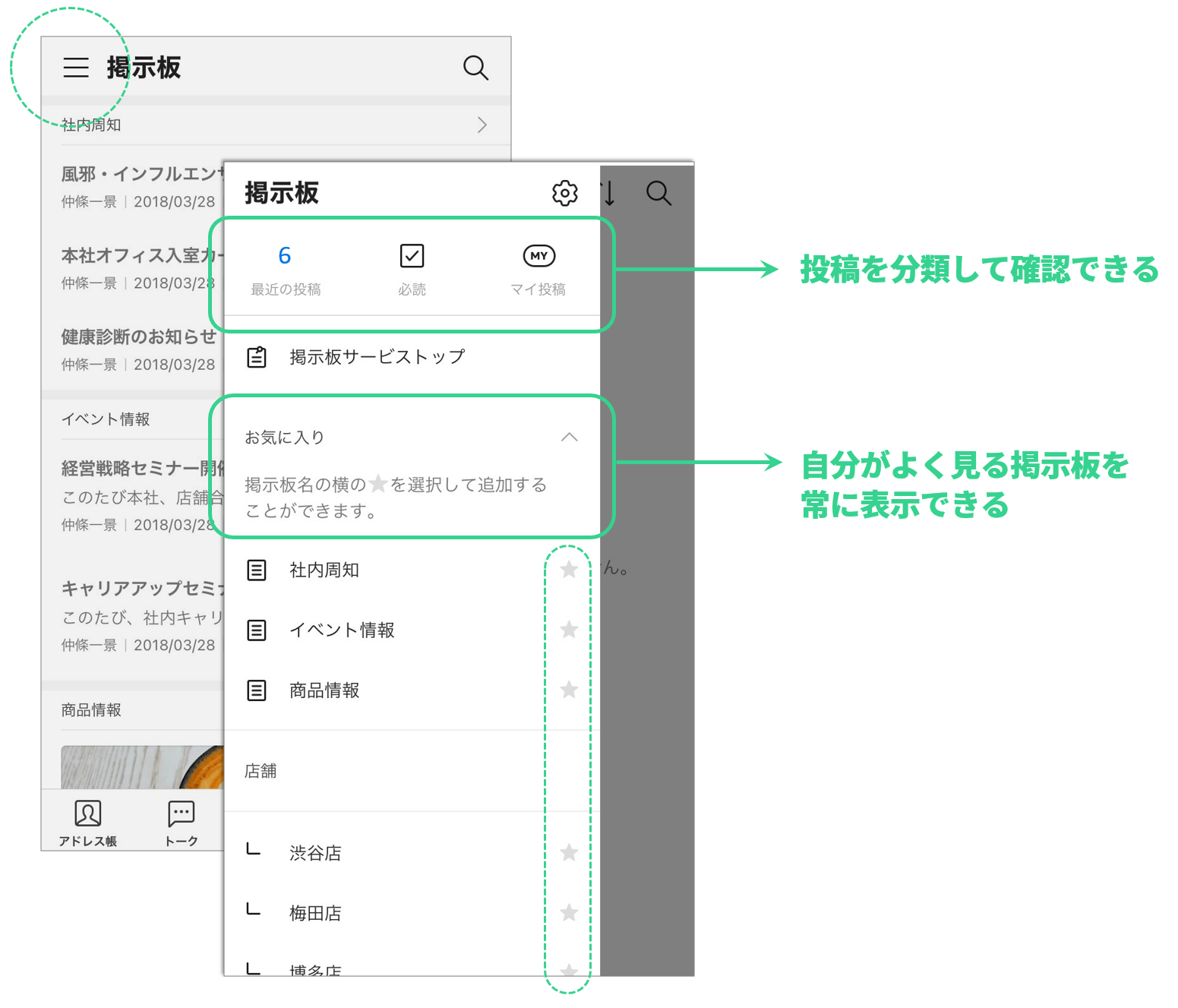
Task: Expand 社内周知 section with right chevron
Action: (x=482, y=125)
